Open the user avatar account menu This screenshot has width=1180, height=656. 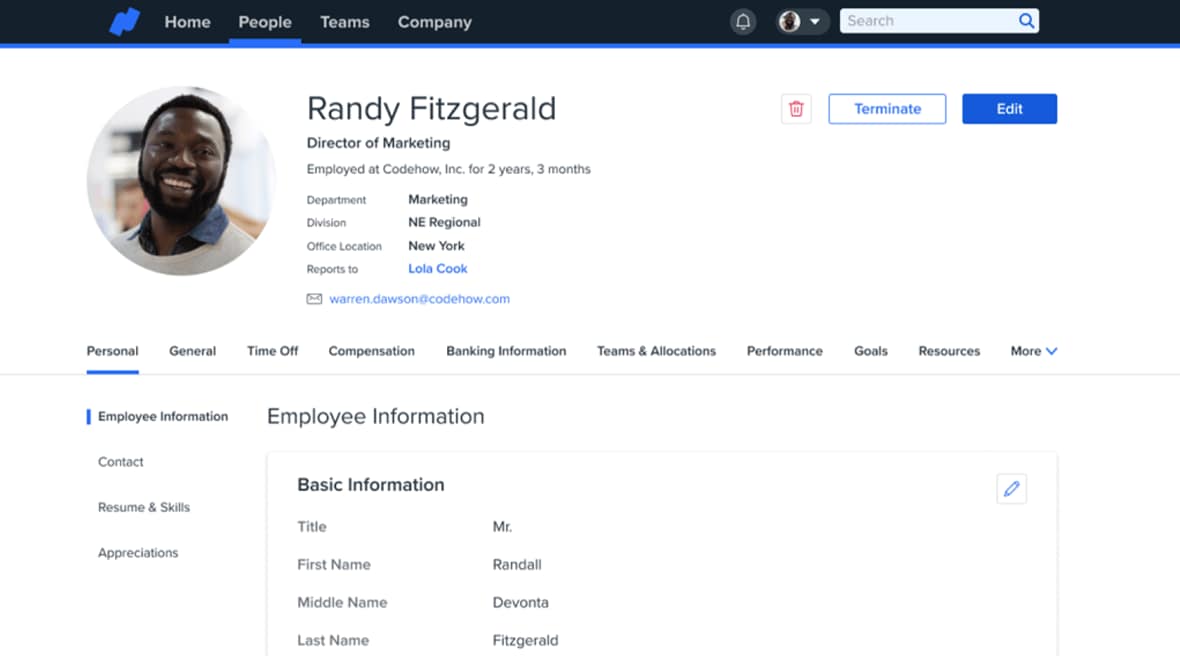click(802, 22)
